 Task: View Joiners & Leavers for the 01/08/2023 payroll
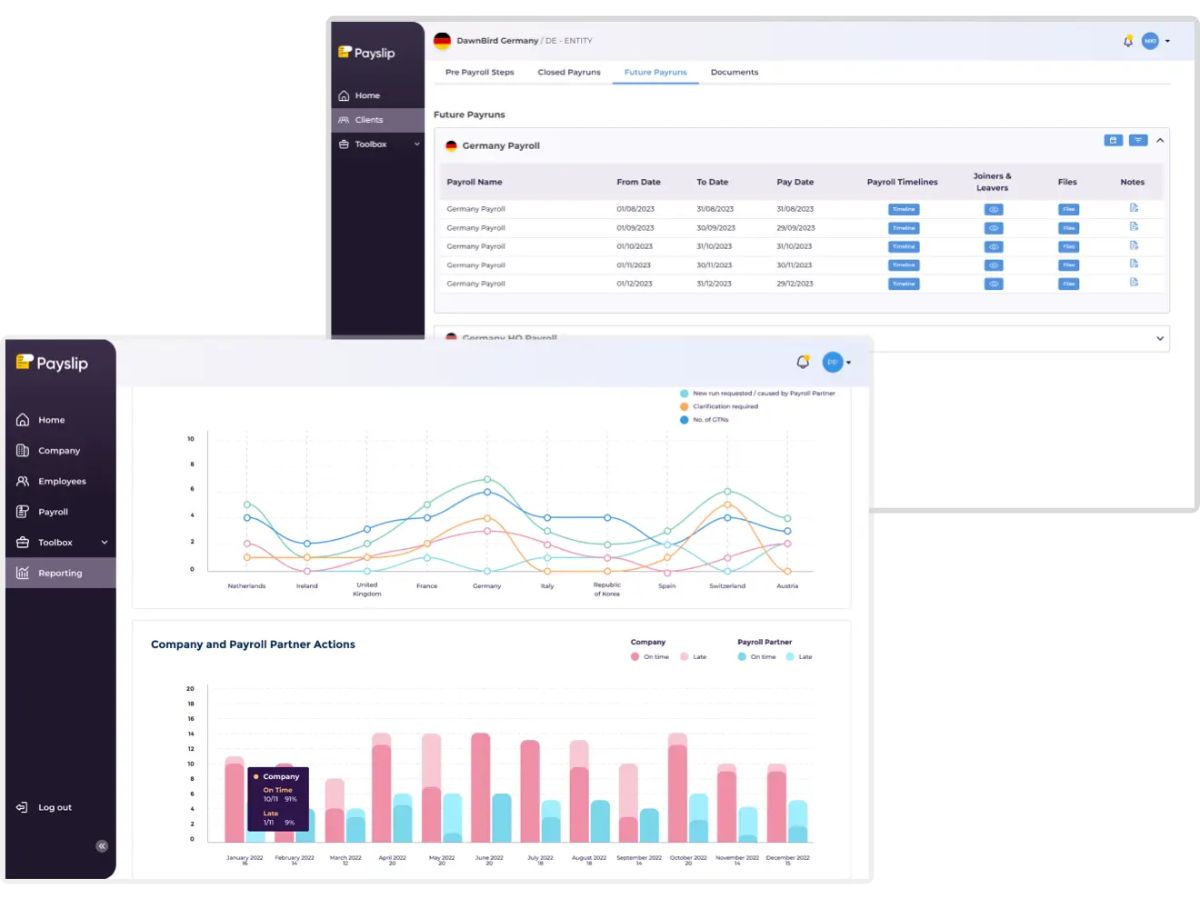(993, 210)
